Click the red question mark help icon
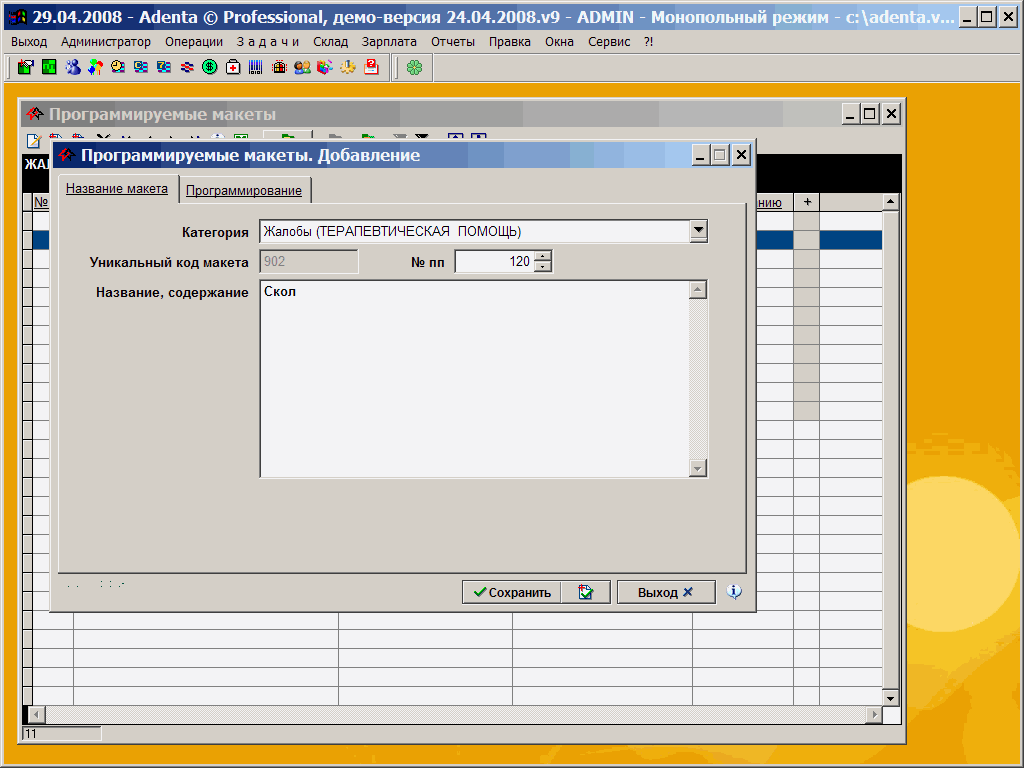 pyautogui.click(x=371, y=67)
